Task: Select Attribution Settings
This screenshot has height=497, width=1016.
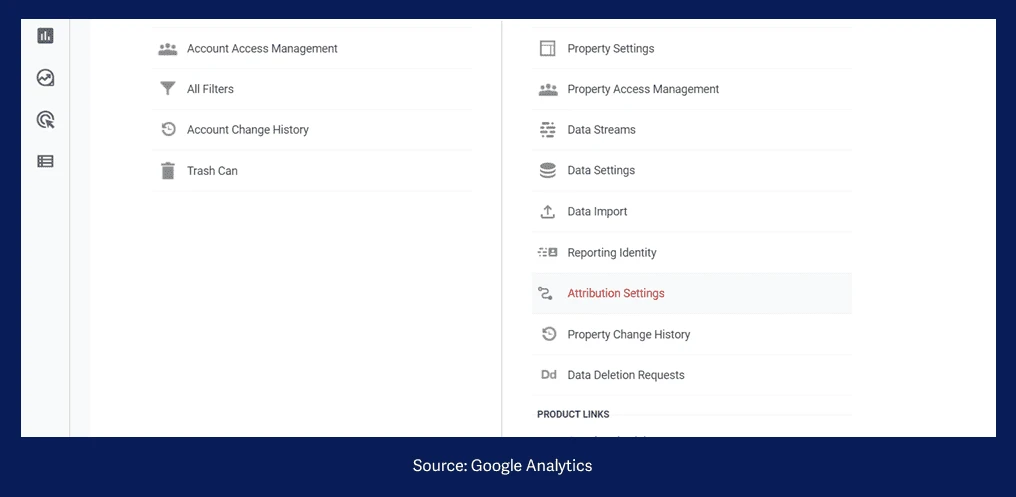Action: (615, 294)
